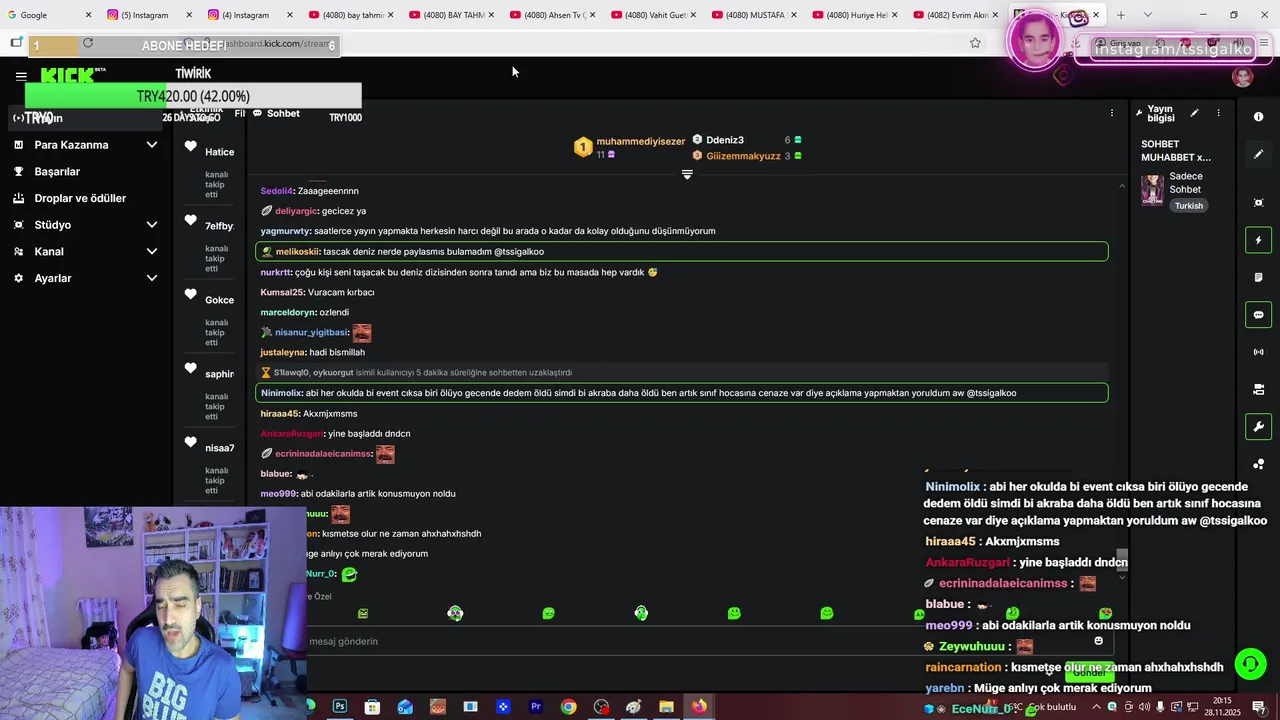Toggle the wrench stream info panel icon
Screen dimensions: 1280x720
[1258, 427]
